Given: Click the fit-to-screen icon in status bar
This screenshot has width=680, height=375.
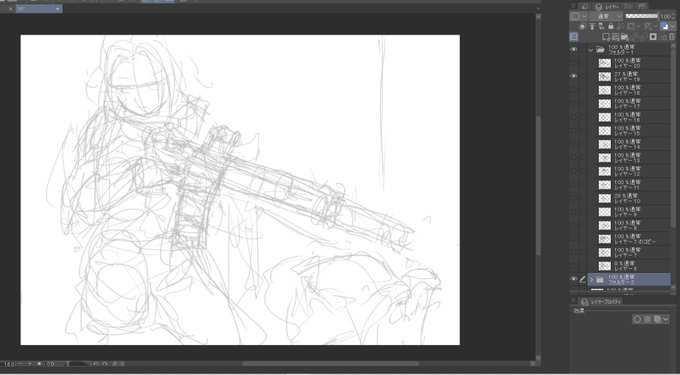Looking at the screenshot, I should pyautogui.click(x=39, y=363).
